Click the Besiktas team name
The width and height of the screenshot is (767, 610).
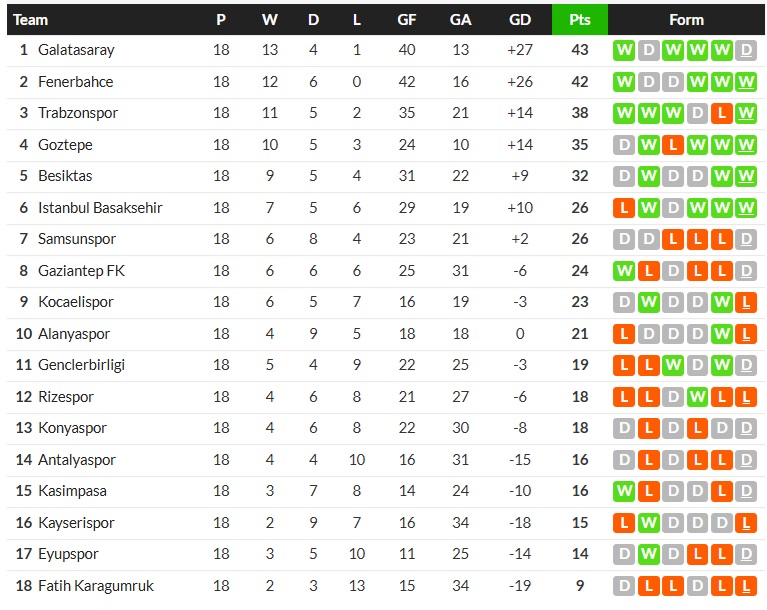coord(65,176)
